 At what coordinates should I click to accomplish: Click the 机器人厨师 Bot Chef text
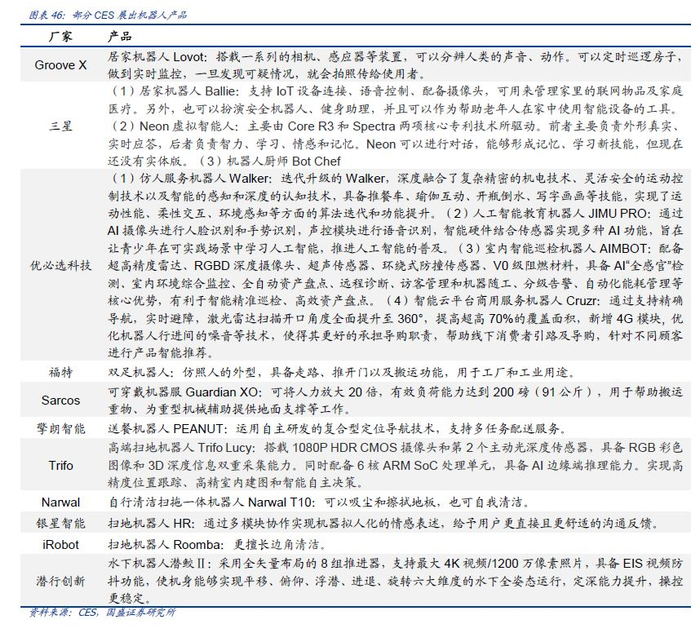283,161
